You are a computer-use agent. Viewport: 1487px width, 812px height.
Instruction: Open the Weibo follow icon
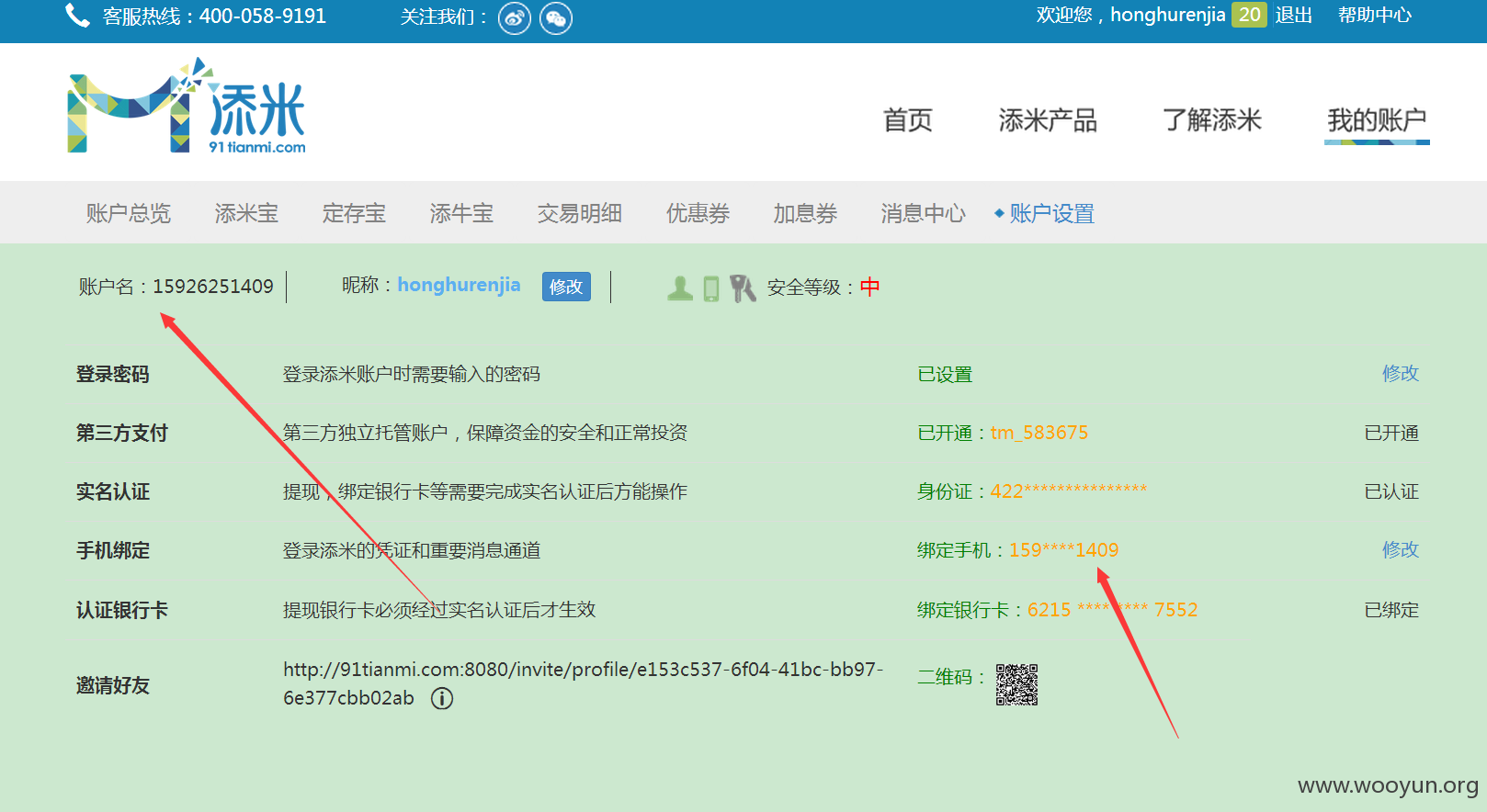(x=515, y=18)
